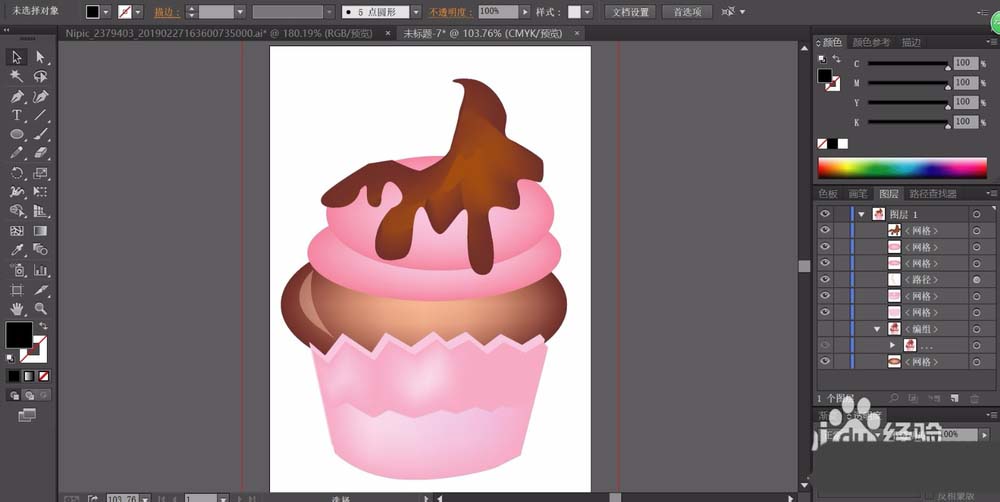Click the 文档设置 button
This screenshot has width=1000, height=502.
click(x=630, y=12)
